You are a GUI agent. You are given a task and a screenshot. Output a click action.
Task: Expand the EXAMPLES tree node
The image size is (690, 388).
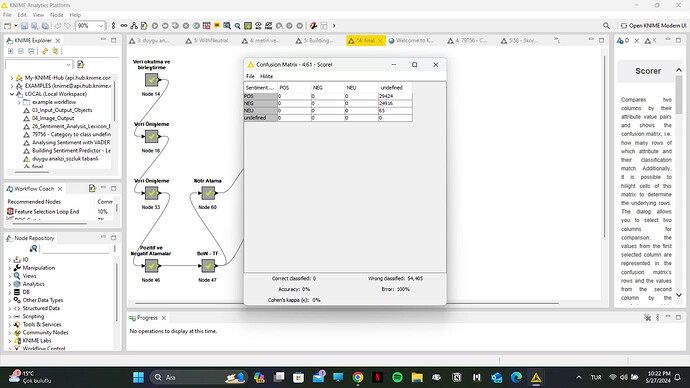(x=12, y=86)
